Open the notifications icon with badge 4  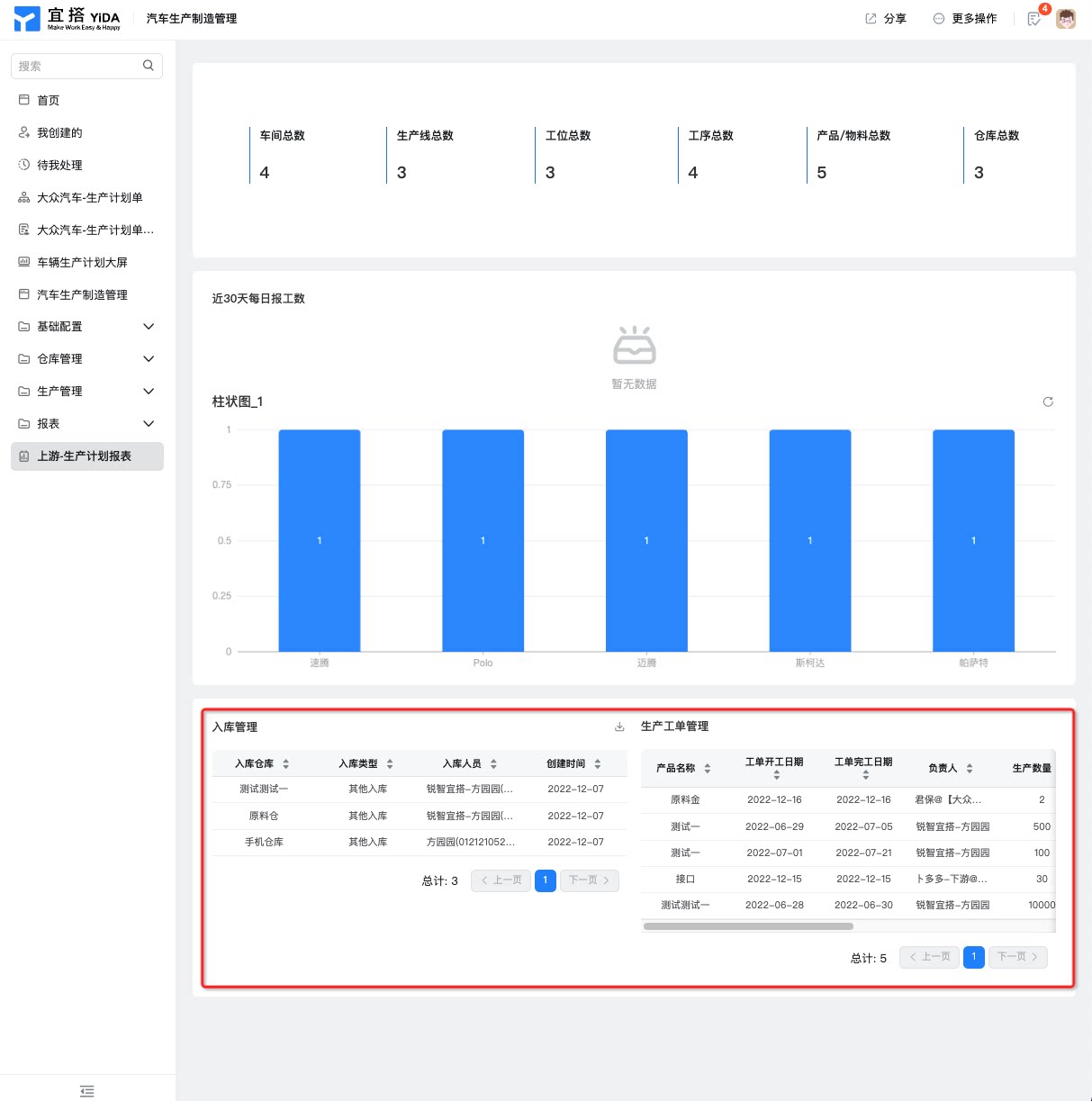coord(1034,18)
